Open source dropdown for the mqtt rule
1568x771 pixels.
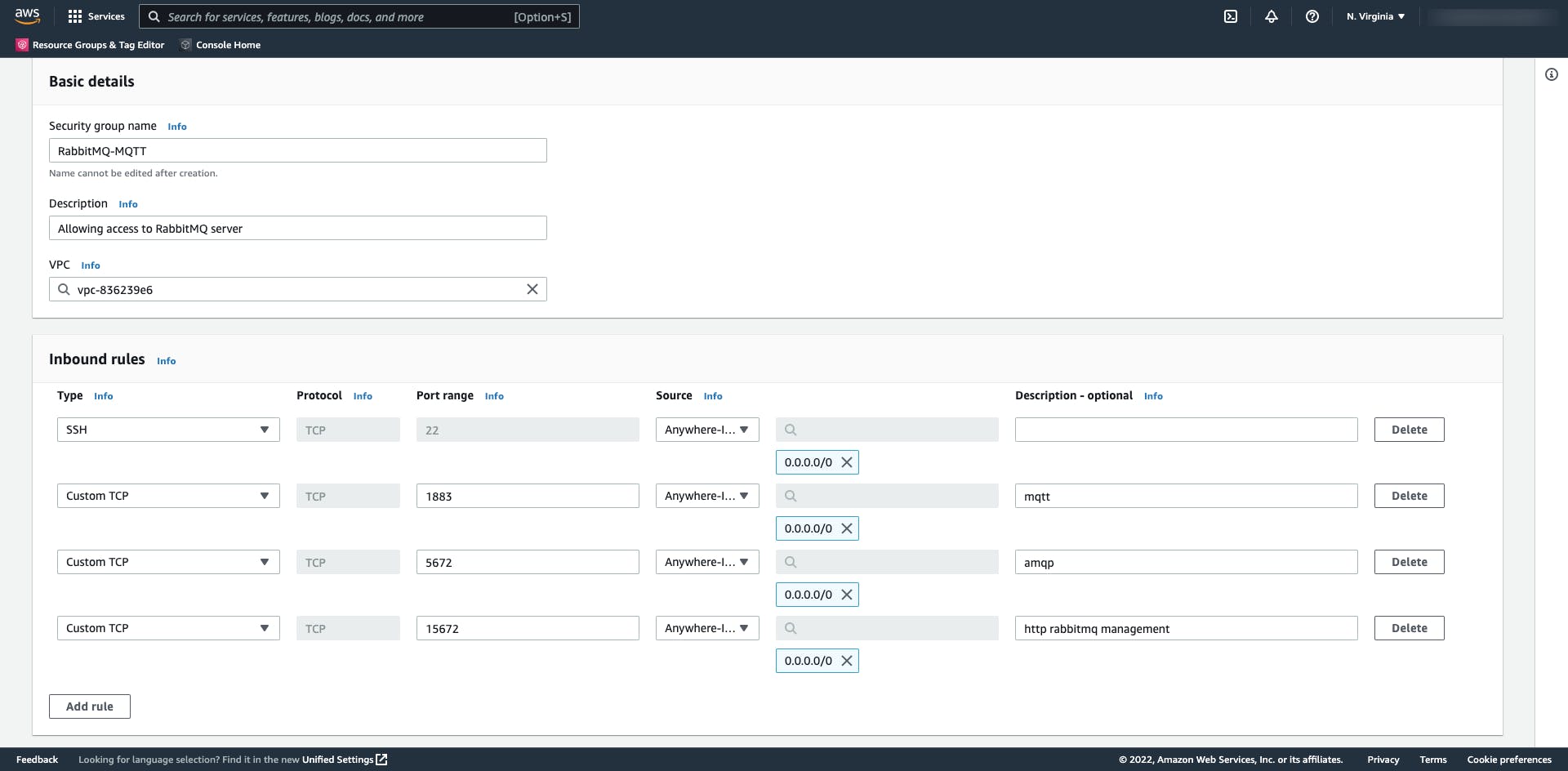[x=707, y=496]
